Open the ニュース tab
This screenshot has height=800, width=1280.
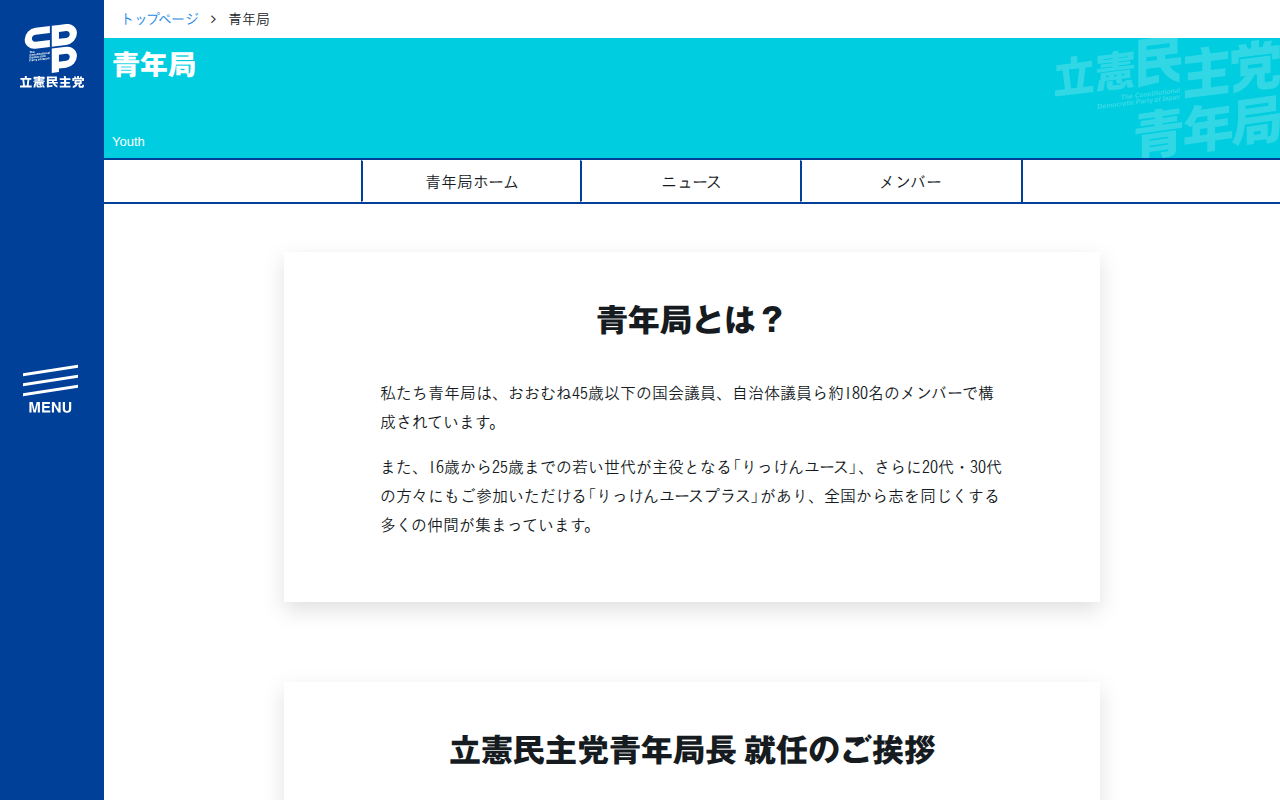click(x=691, y=182)
